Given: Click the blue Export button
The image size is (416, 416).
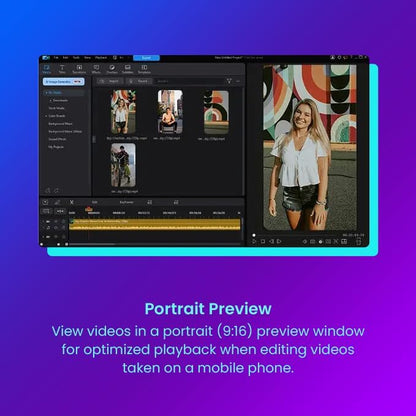Looking at the screenshot, I should pyautogui.click(x=146, y=58).
